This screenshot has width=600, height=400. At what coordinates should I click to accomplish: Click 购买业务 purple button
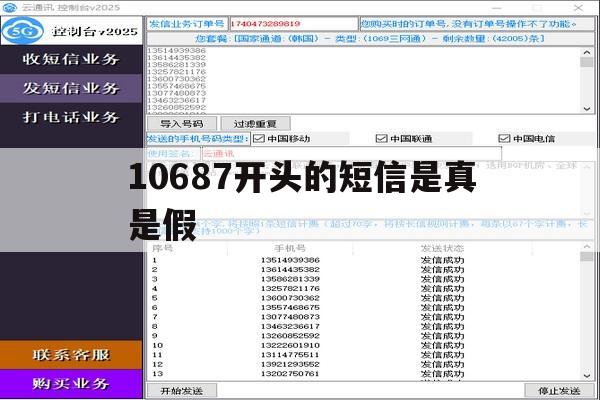(71, 384)
